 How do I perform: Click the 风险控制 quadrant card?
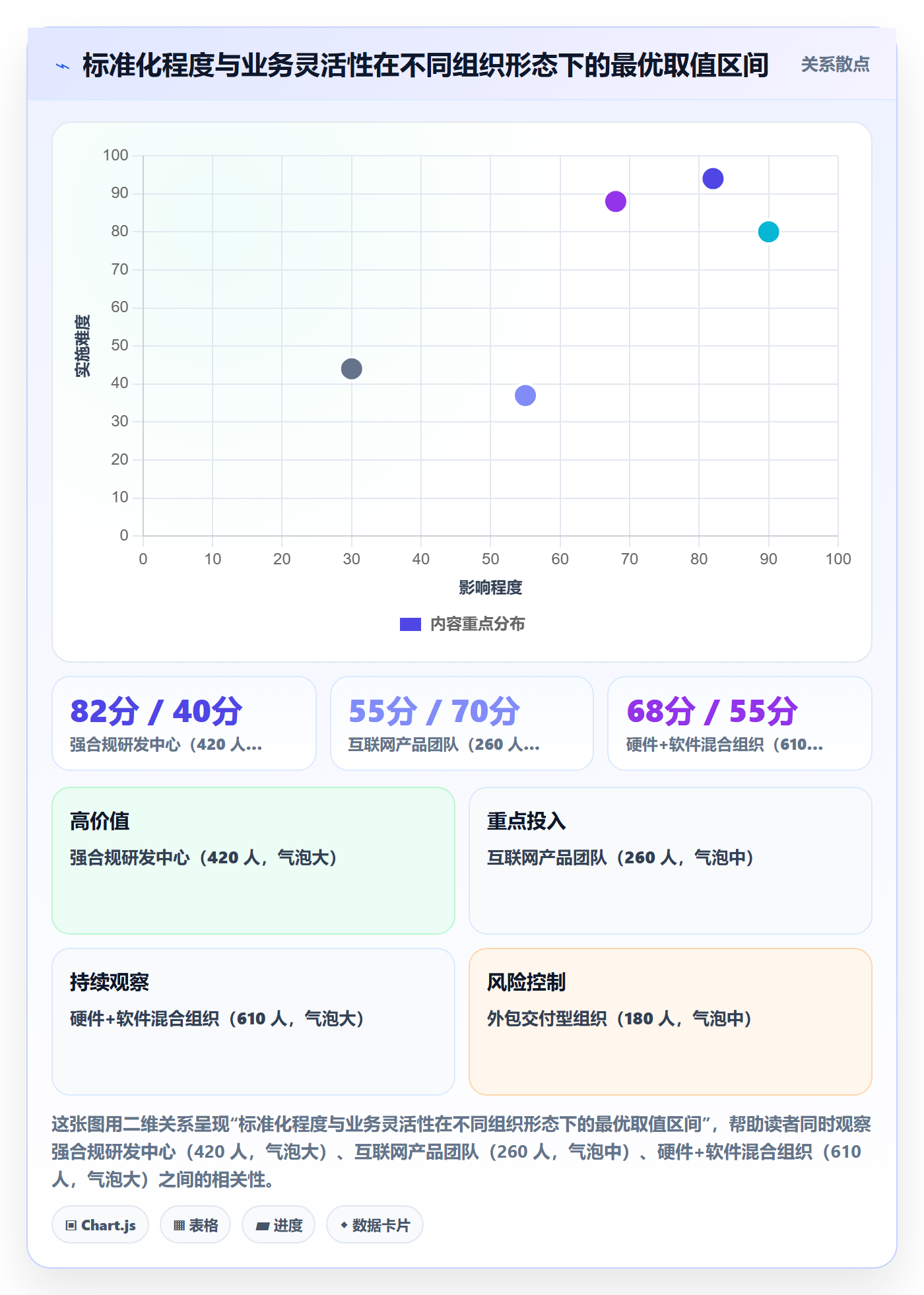point(671,1022)
